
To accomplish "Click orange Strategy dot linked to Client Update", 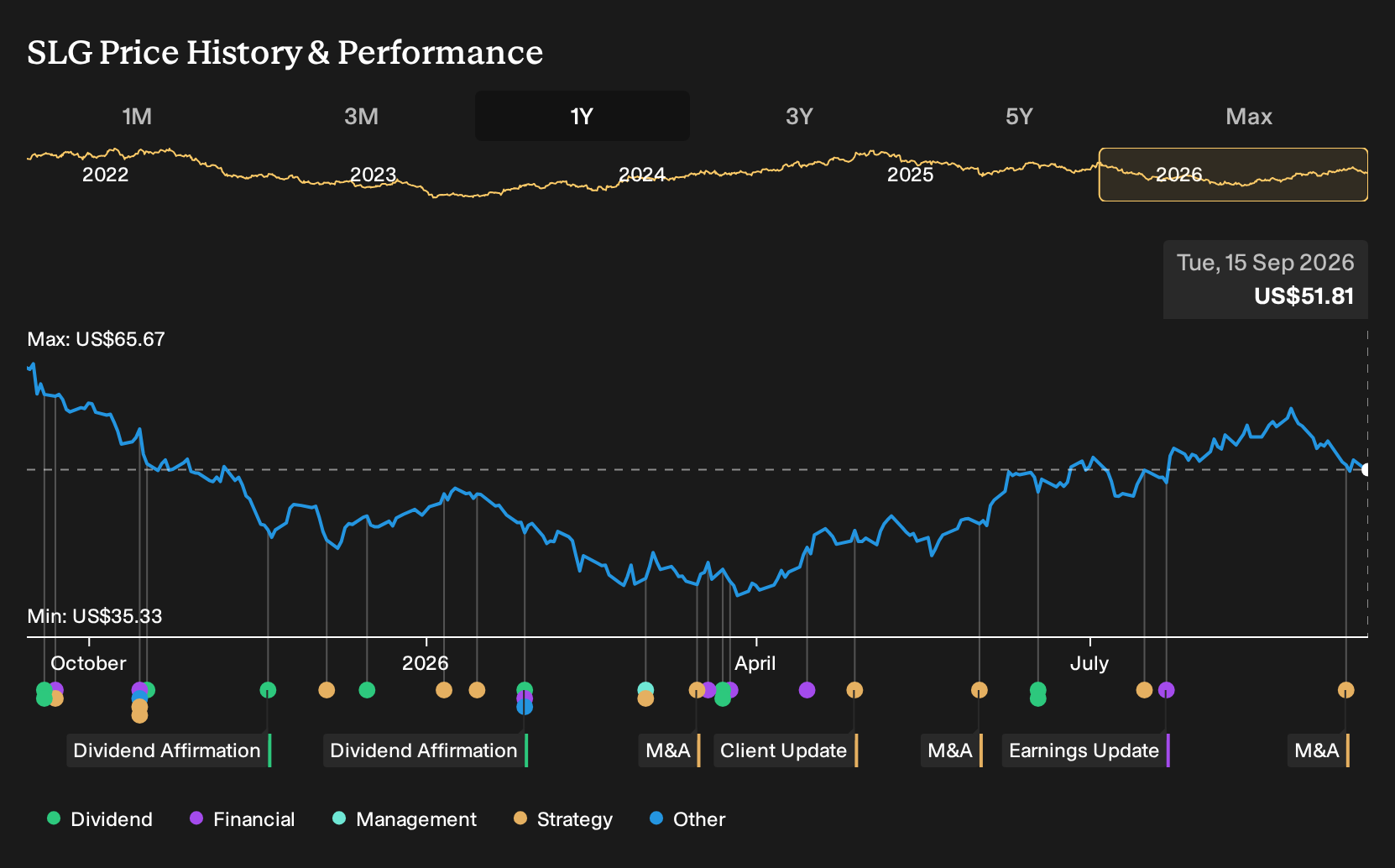I will tap(854, 690).
